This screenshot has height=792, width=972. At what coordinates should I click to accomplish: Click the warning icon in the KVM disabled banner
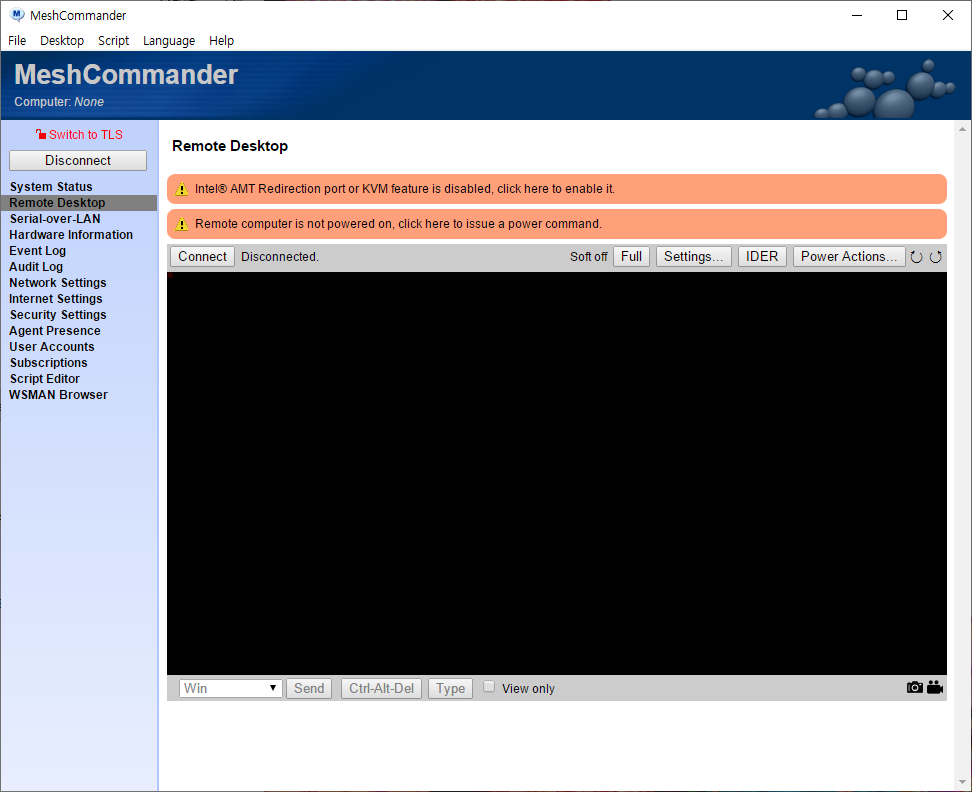tap(181, 189)
